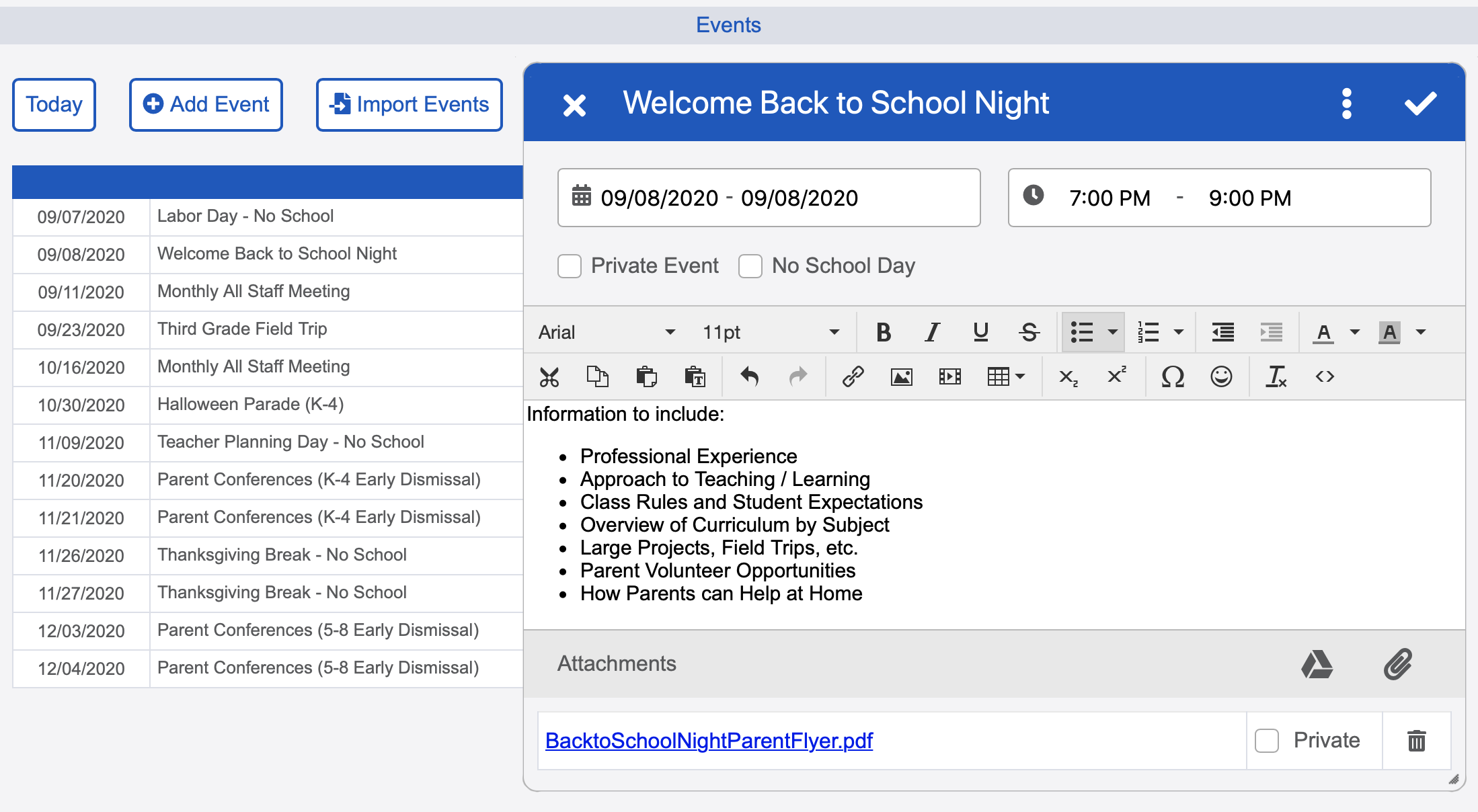
Task: Open the three-dot options menu
Action: (x=1347, y=103)
